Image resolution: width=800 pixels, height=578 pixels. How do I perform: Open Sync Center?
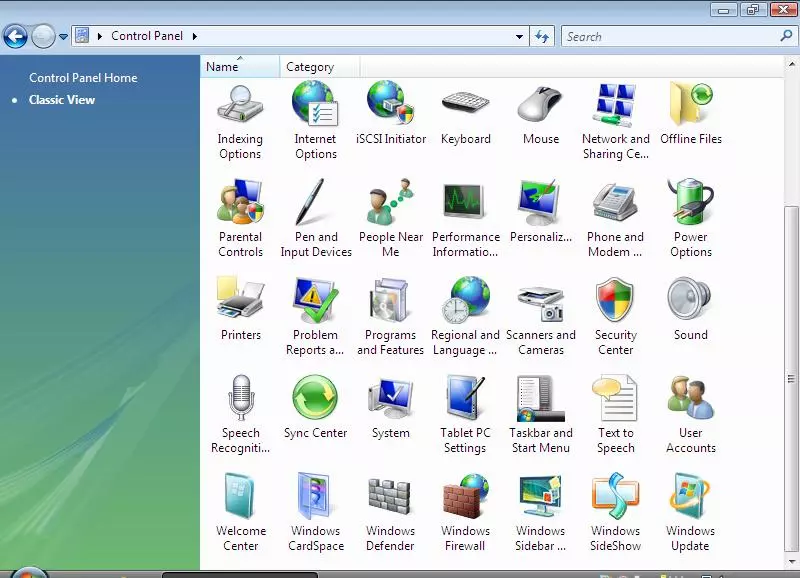(x=315, y=407)
